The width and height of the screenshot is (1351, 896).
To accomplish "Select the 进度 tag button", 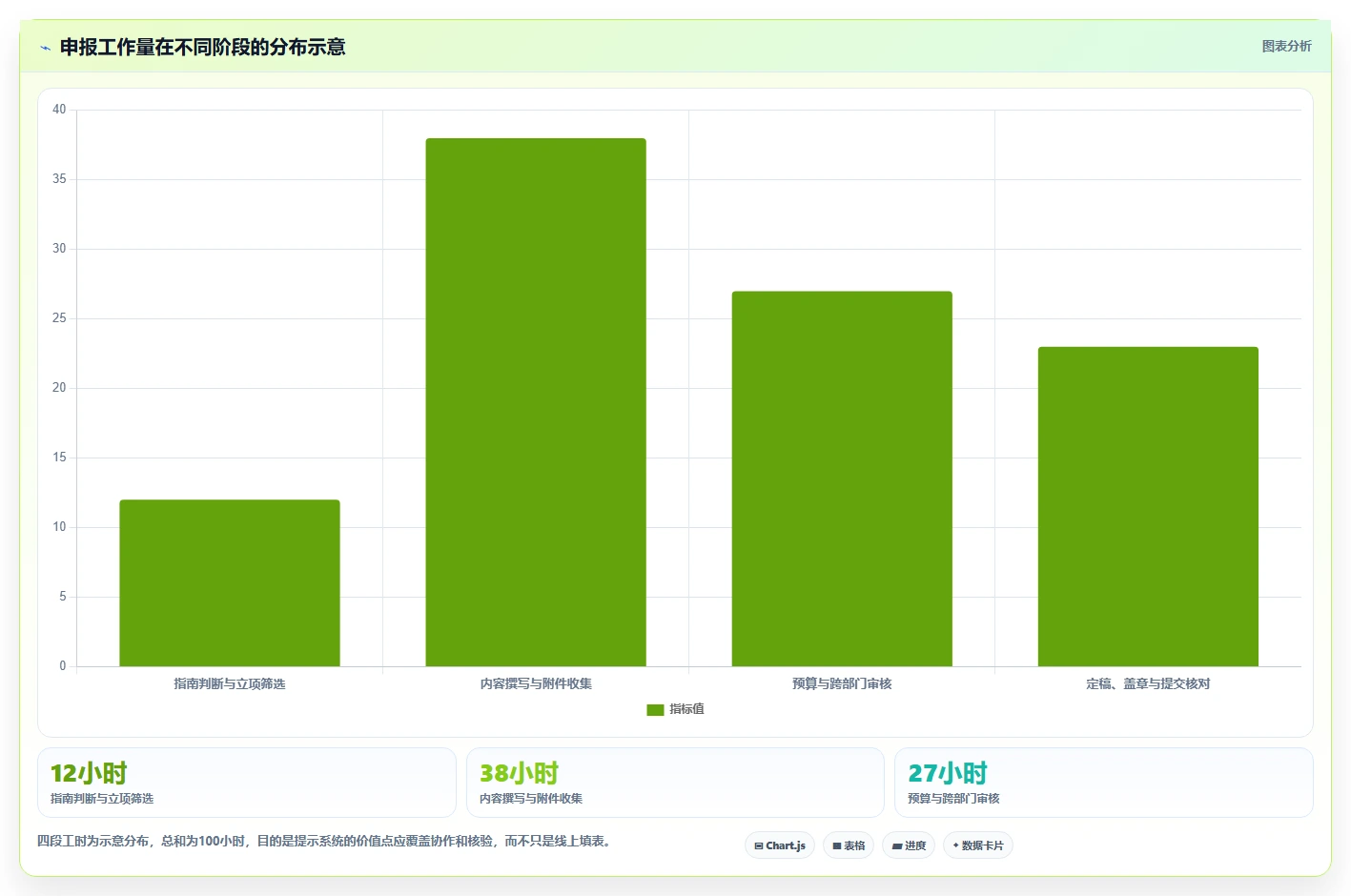I will [x=909, y=845].
